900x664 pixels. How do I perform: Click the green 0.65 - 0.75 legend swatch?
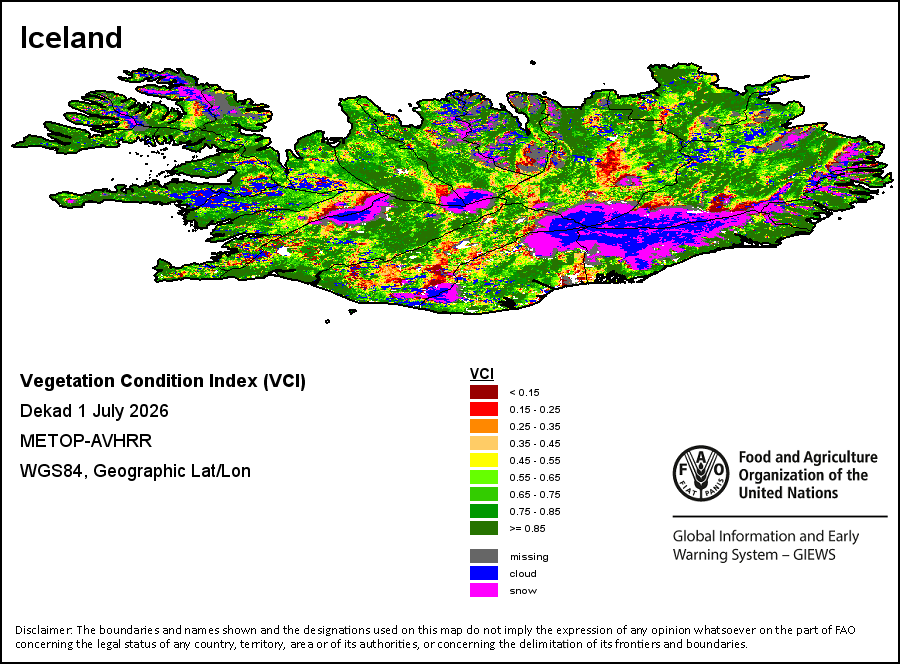coord(484,494)
